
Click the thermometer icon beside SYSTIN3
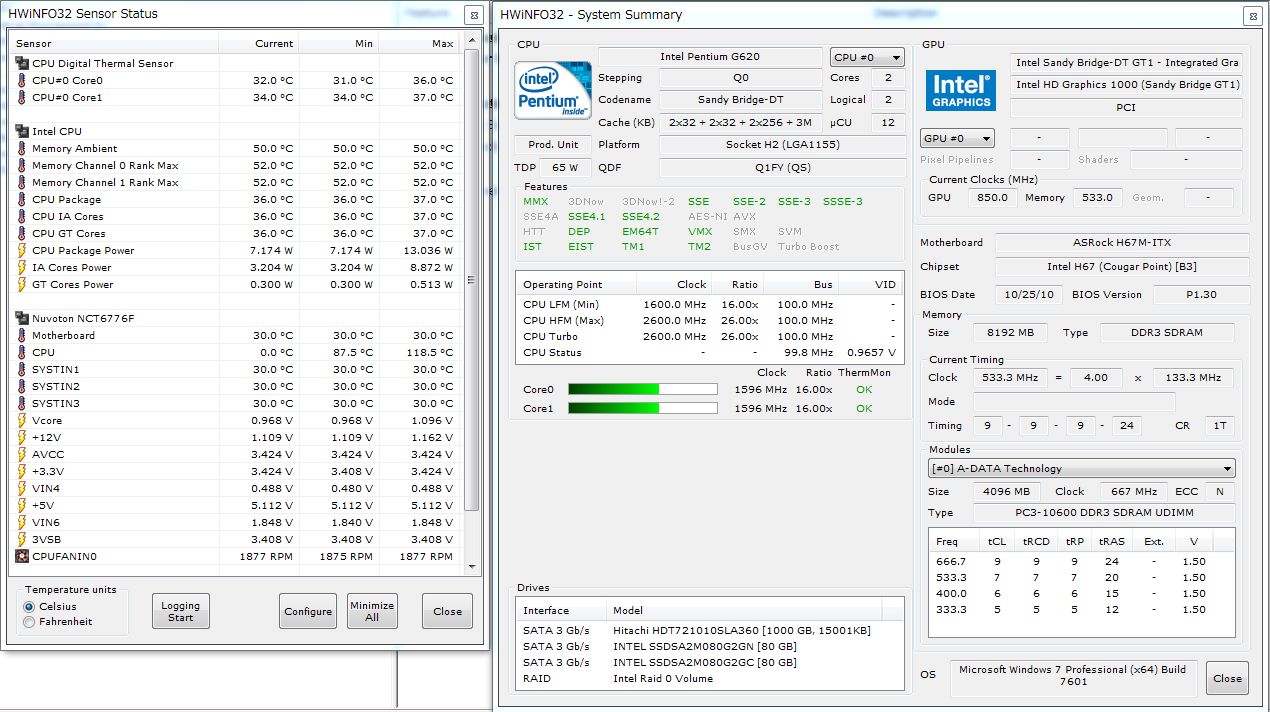tap(22, 403)
